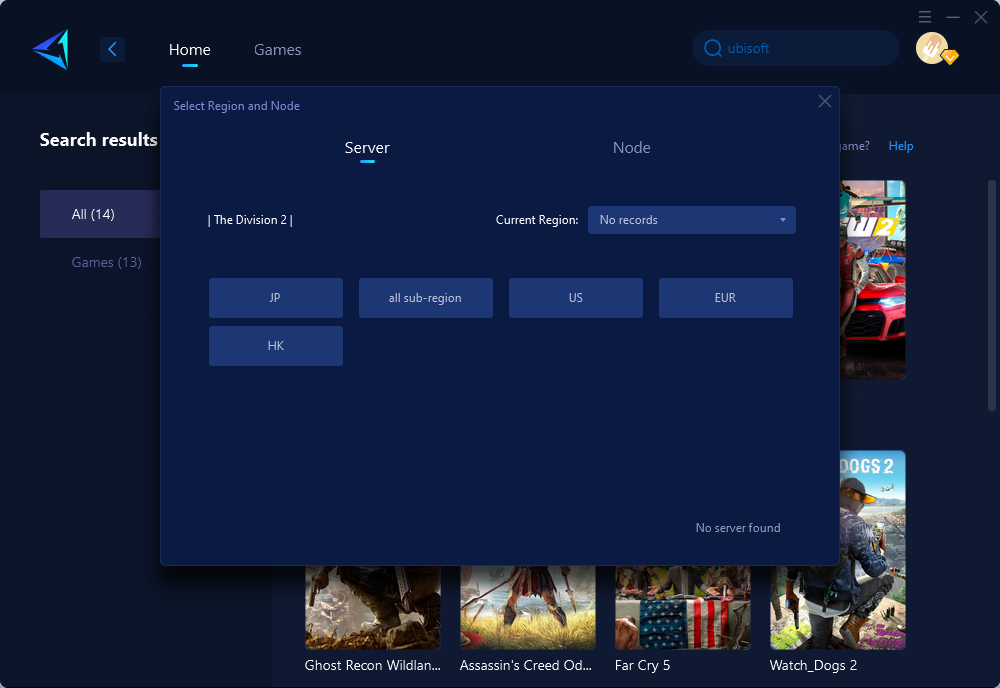Click the 'Watch_Dogs 2' title text
The width and height of the screenshot is (1000, 688).
(813, 665)
